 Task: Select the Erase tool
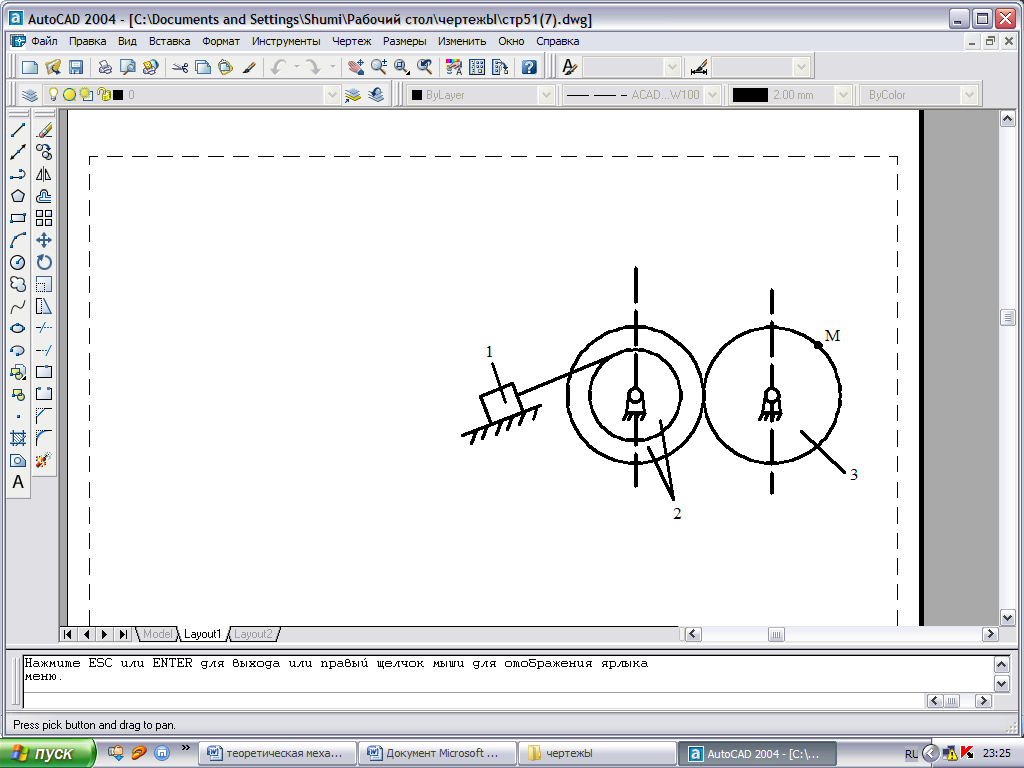coord(44,130)
